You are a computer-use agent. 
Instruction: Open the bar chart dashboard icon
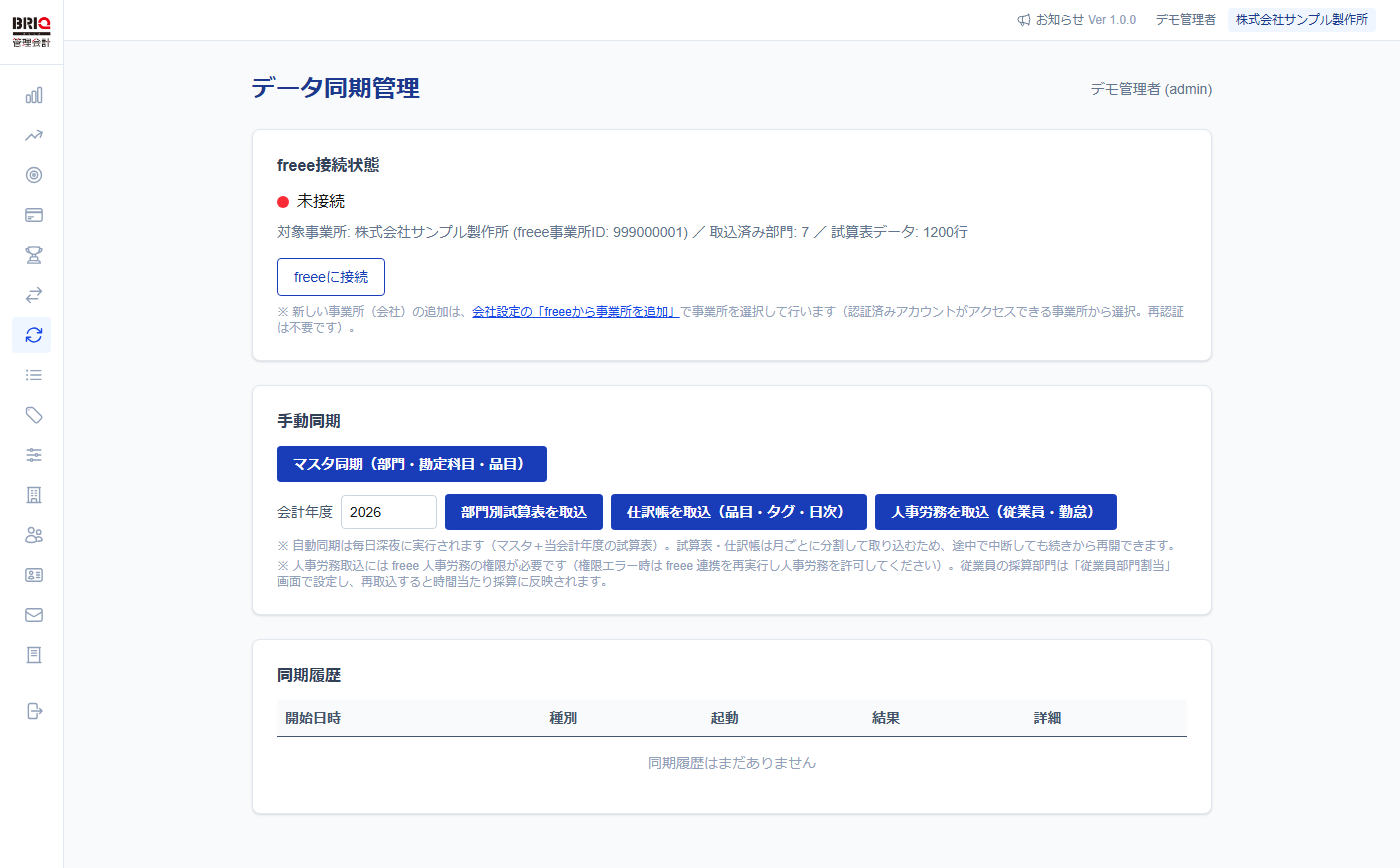[x=33, y=95]
